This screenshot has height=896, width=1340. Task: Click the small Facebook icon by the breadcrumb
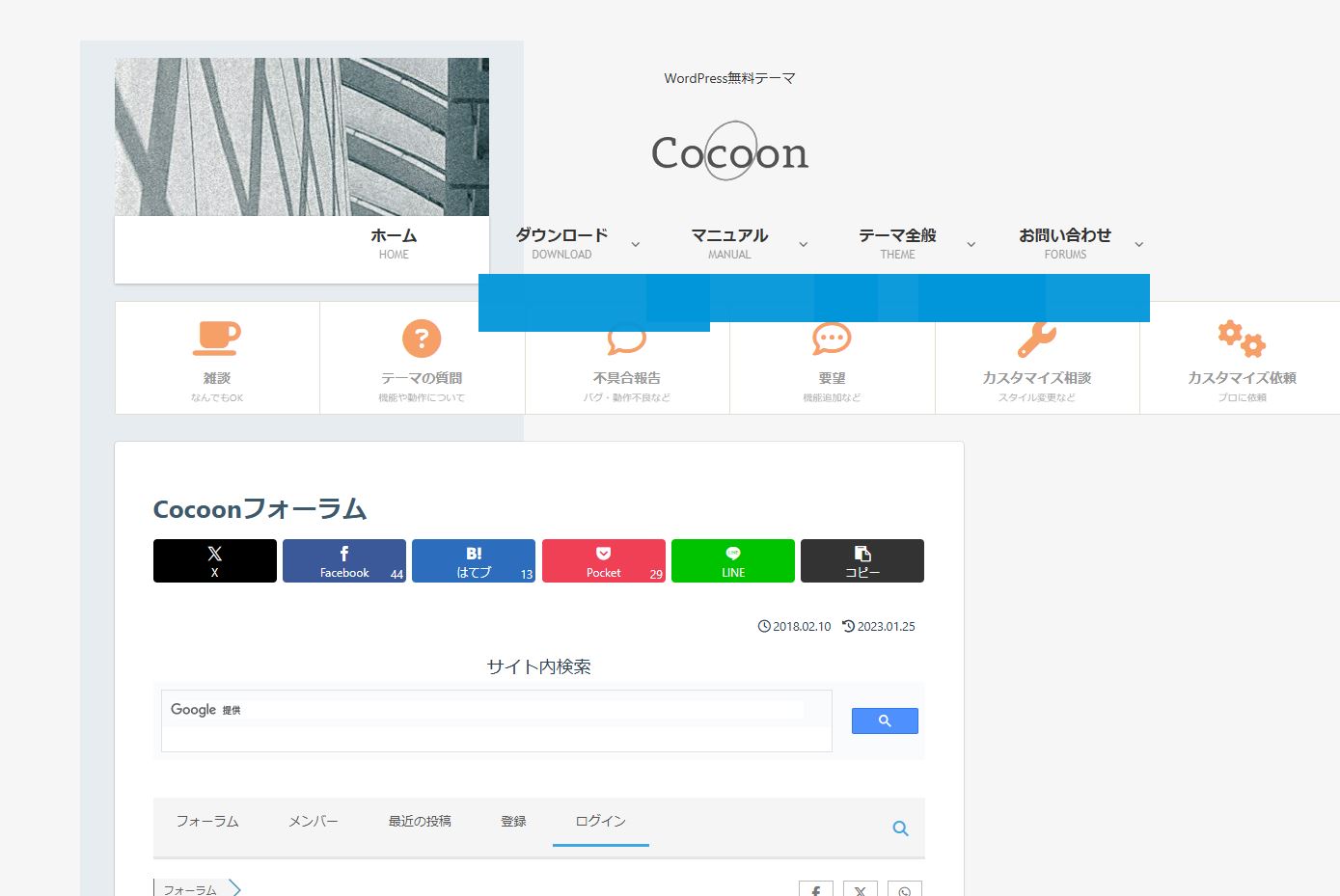click(816, 890)
